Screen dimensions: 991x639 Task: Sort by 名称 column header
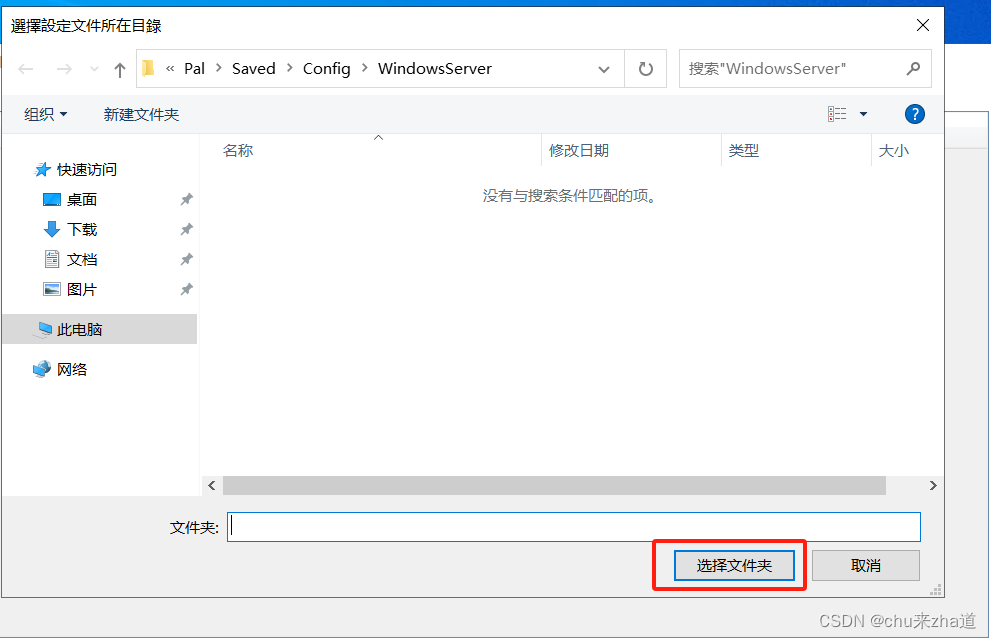[238, 150]
